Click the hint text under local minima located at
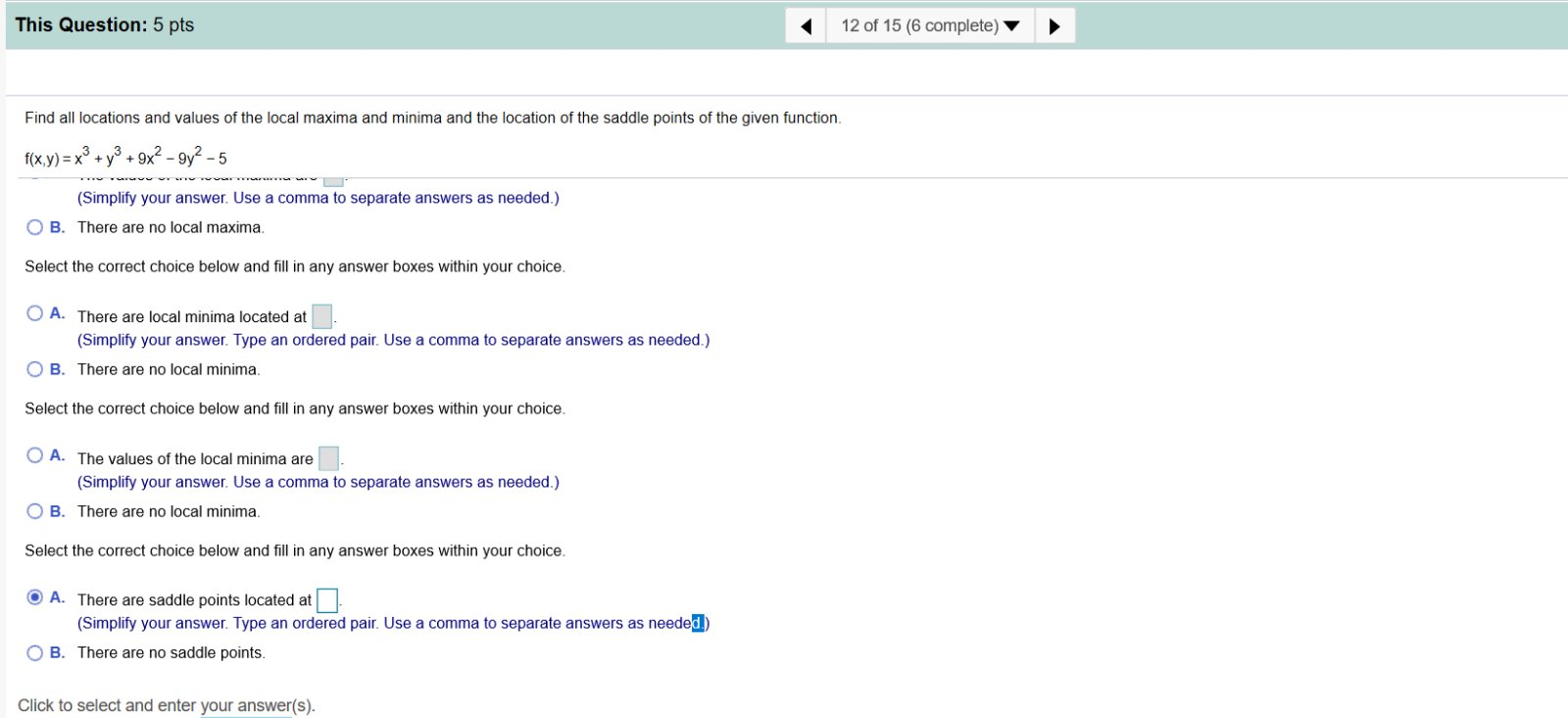Image resolution: width=1568 pixels, height=718 pixels. pos(393,340)
